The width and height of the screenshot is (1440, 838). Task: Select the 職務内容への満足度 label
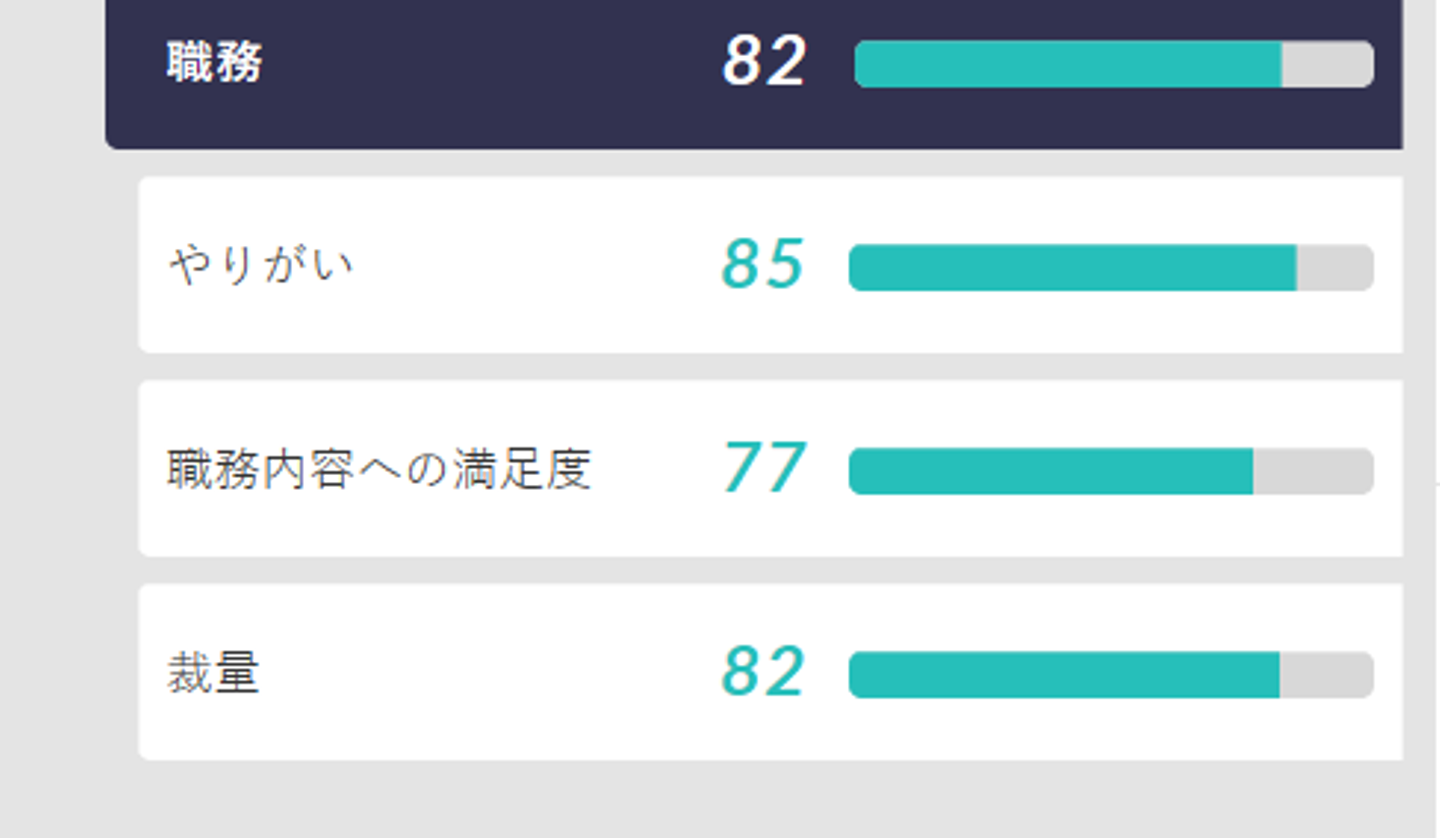coord(379,470)
